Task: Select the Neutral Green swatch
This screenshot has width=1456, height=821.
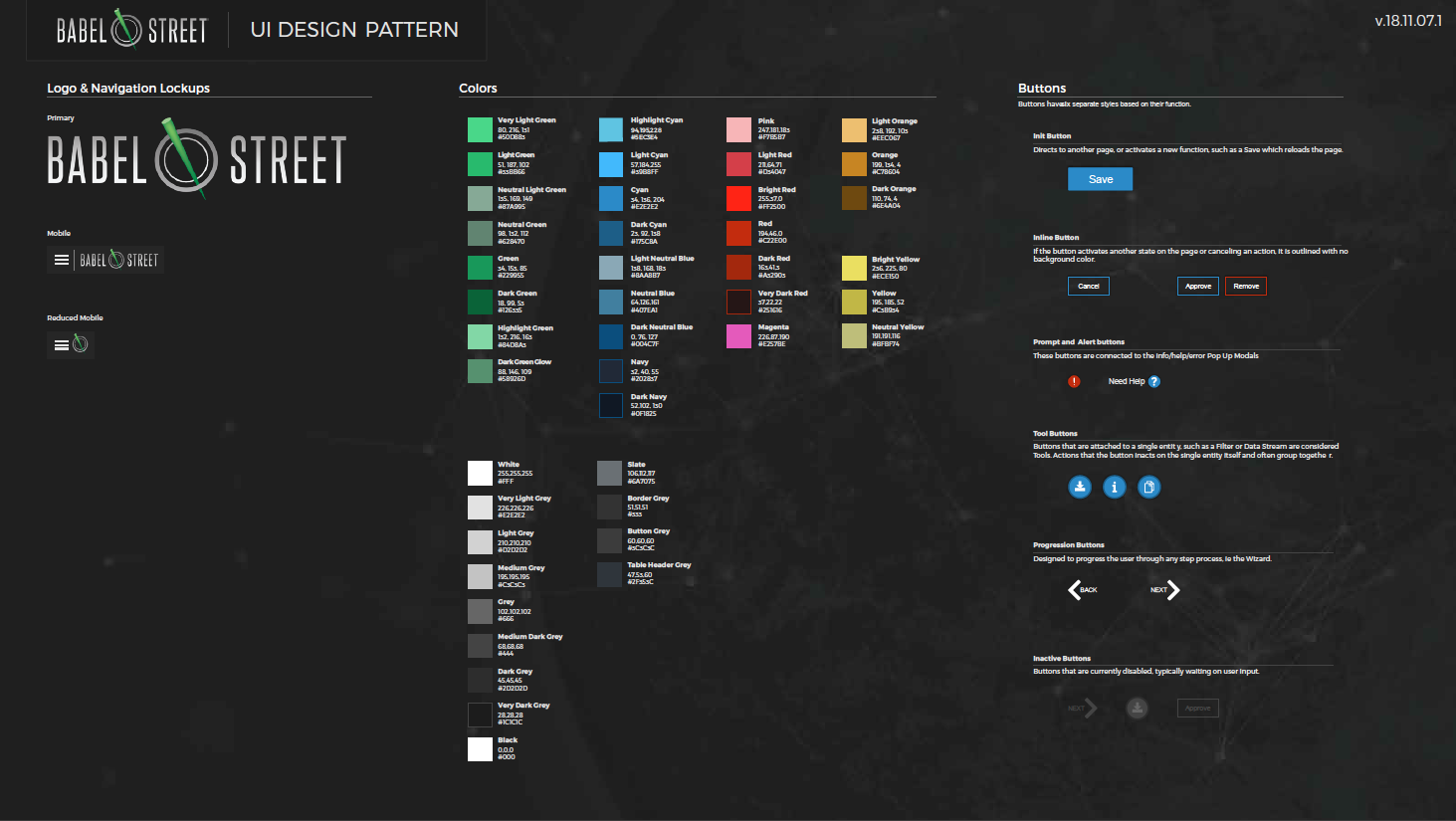Action: 480,233
